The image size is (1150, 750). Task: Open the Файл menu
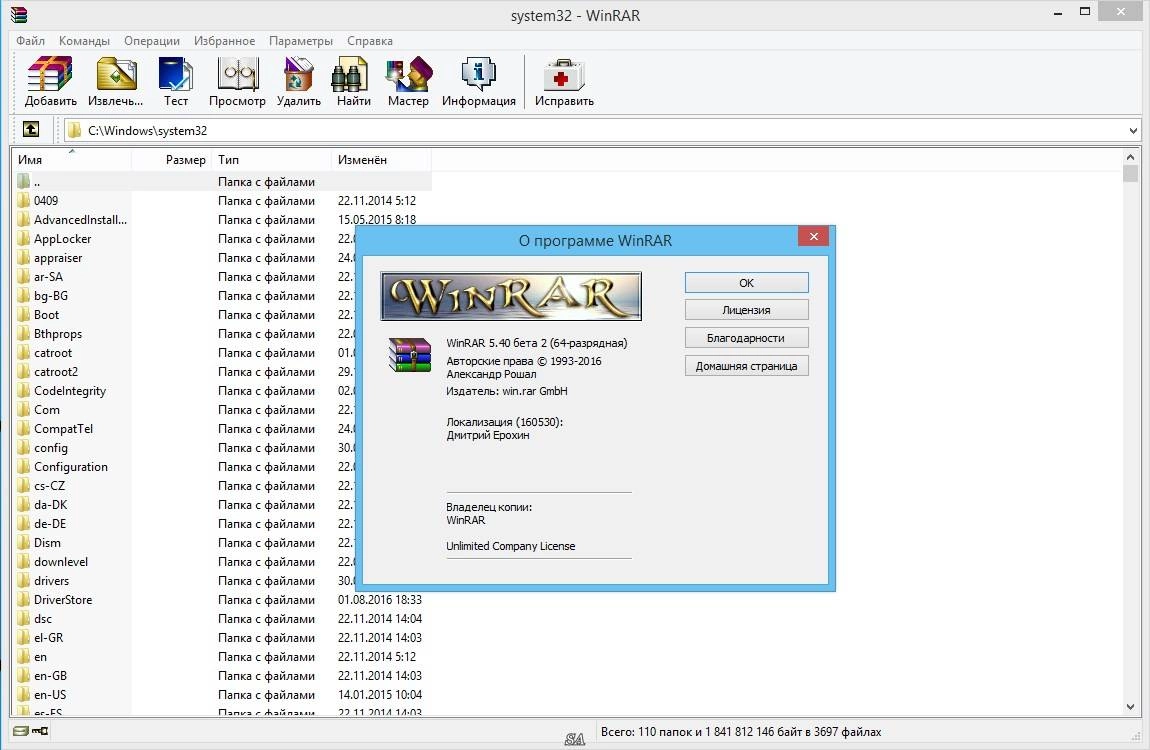pyautogui.click(x=31, y=41)
